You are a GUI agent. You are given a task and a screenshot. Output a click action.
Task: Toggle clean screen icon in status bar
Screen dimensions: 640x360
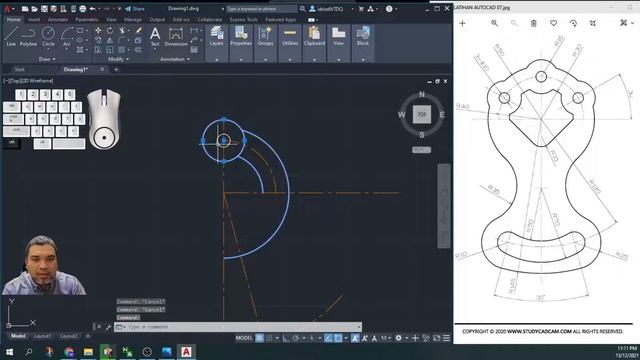pos(437,338)
